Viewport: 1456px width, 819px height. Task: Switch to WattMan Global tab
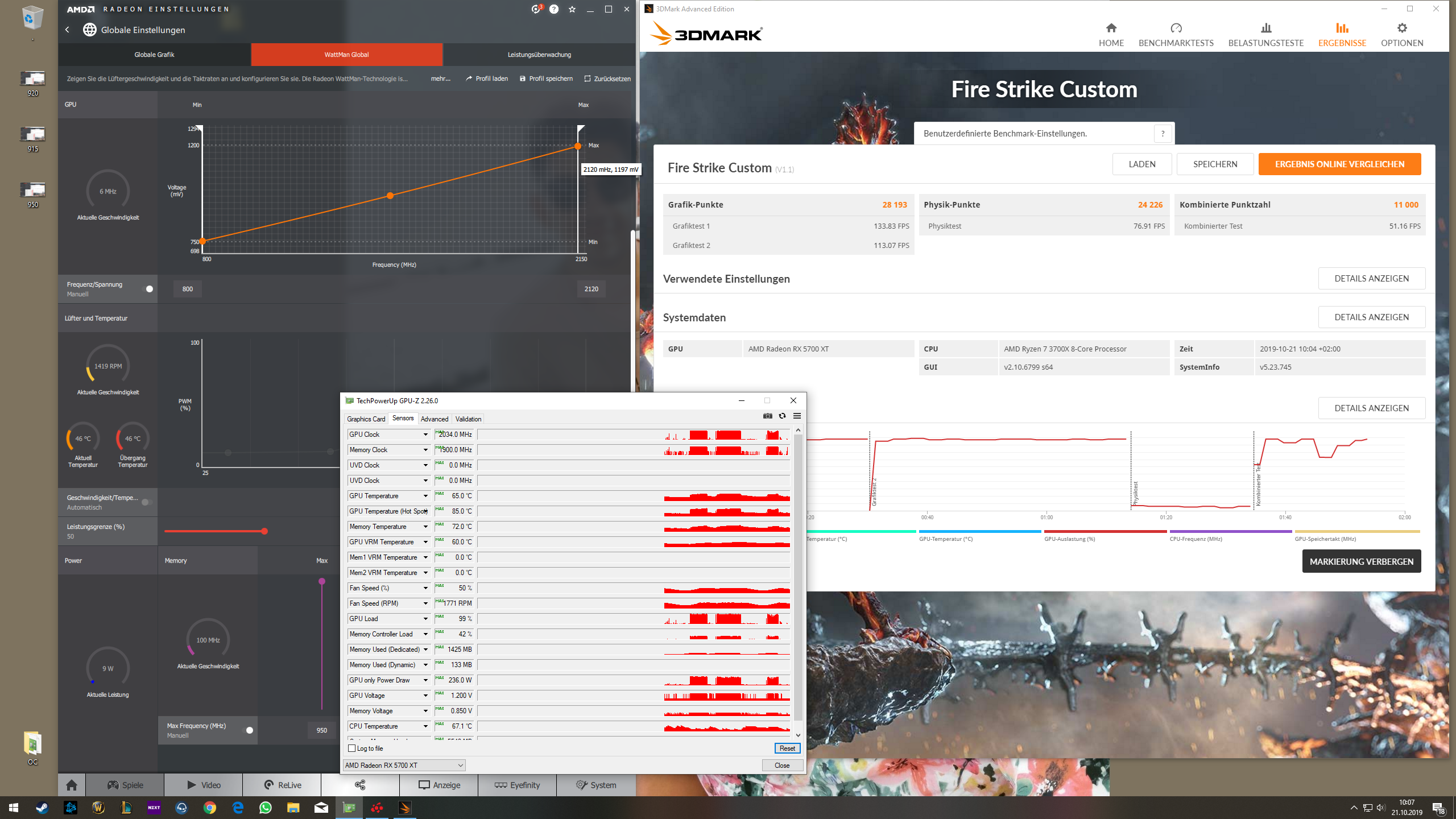[x=346, y=55]
